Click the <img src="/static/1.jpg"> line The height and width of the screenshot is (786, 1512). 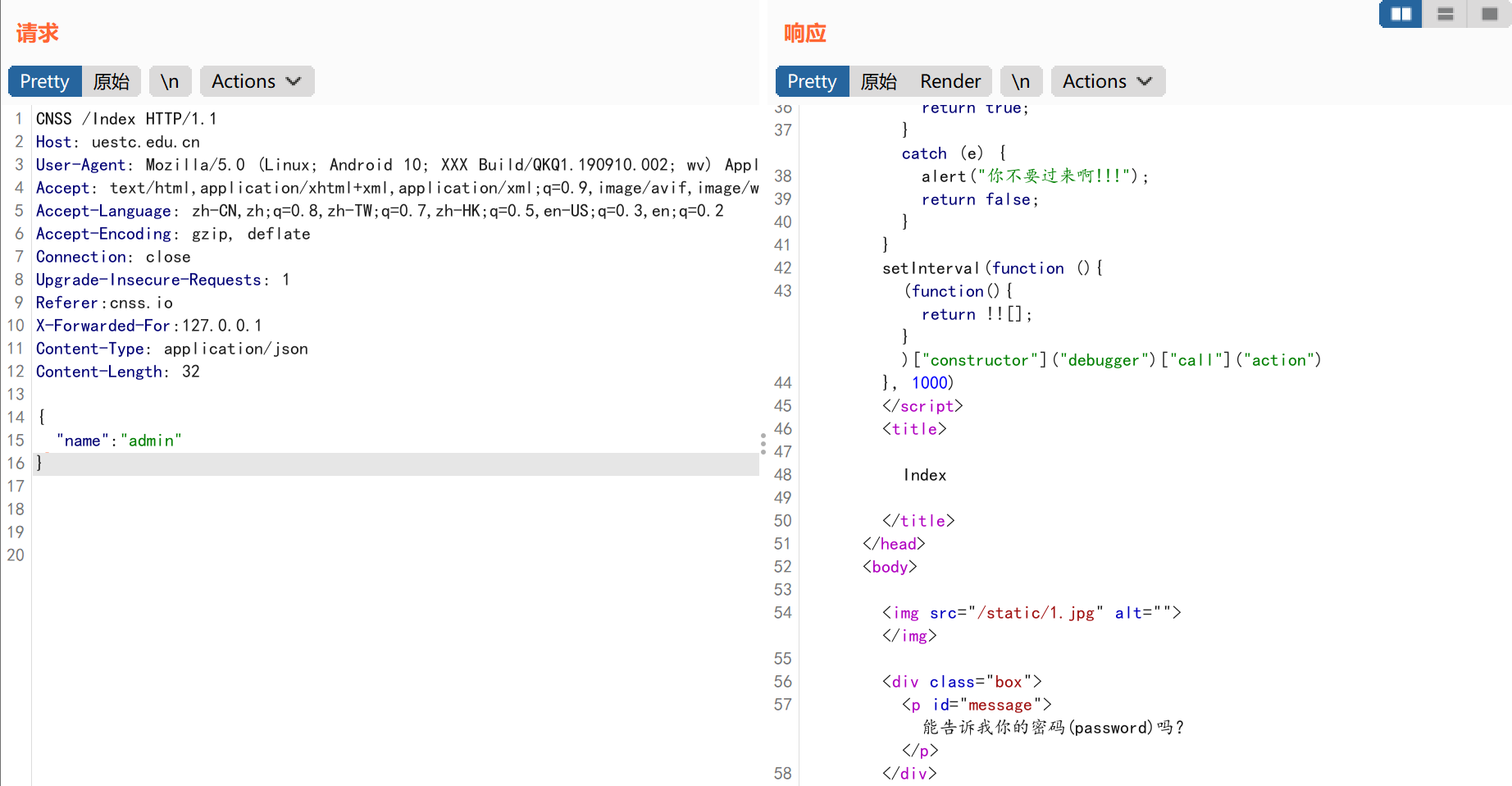click(x=1032, y=613)
